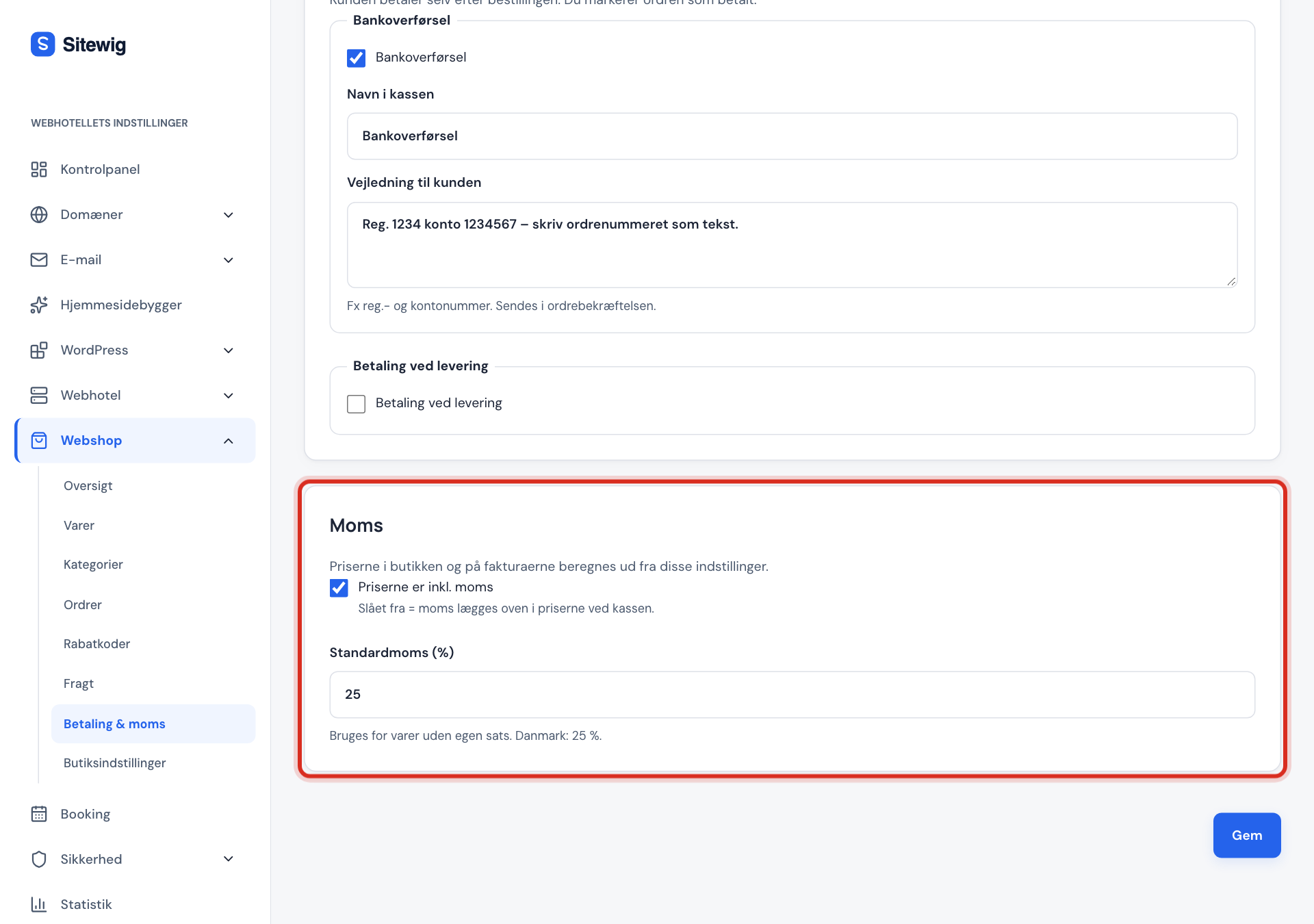Click the Webshop shopping bag icon
Screen dimensions: 1314x924
pos(39,440)
